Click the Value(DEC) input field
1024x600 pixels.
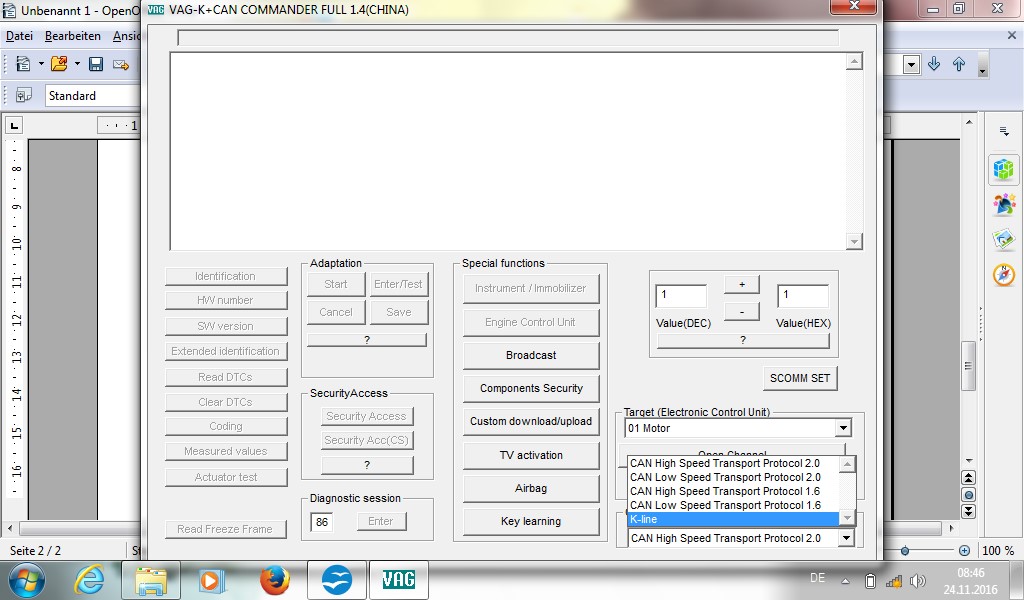(681, 296)
